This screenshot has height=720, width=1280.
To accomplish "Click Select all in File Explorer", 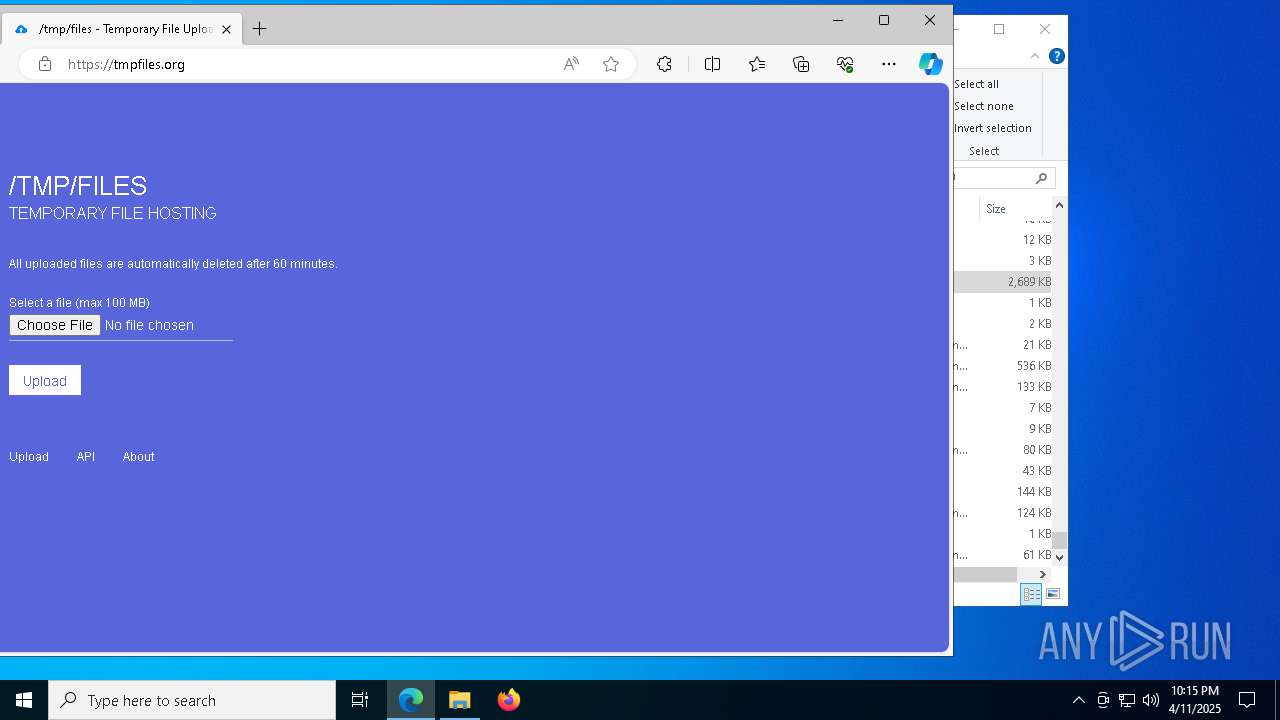I will point(976,84).
